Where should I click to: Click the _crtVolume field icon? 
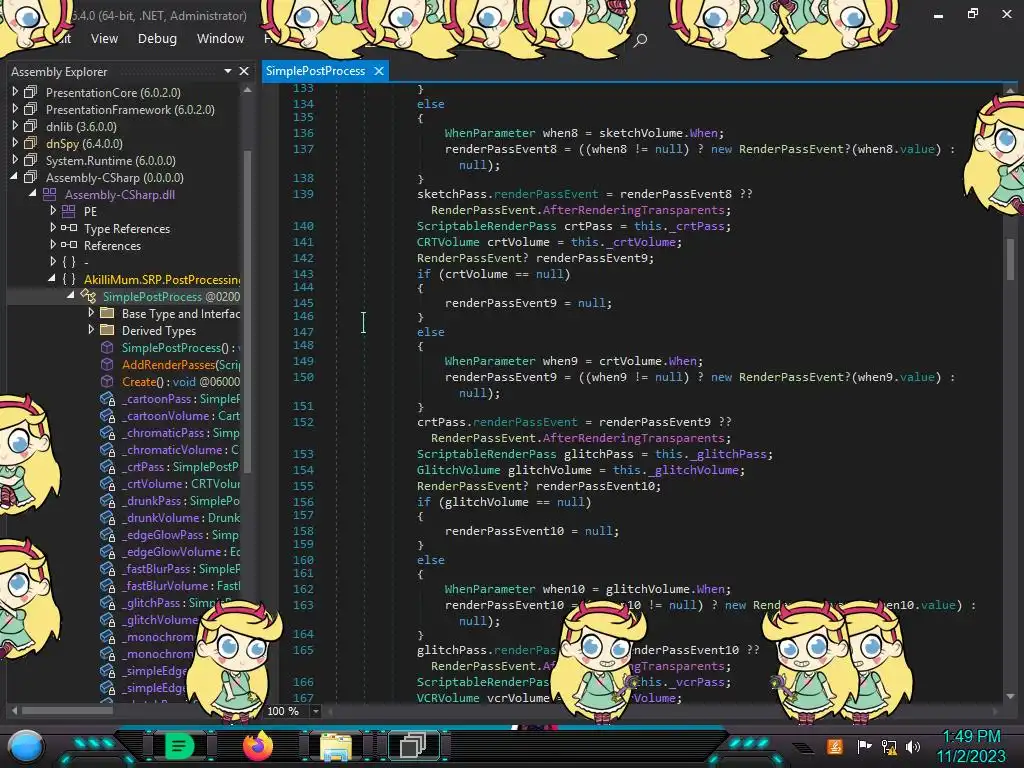108,484
